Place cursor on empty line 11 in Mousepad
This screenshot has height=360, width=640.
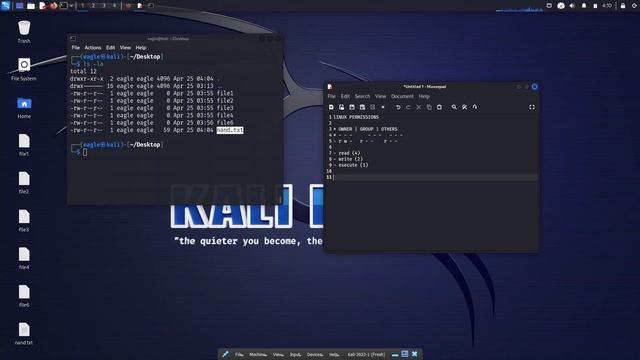click(x=435, y=177)
